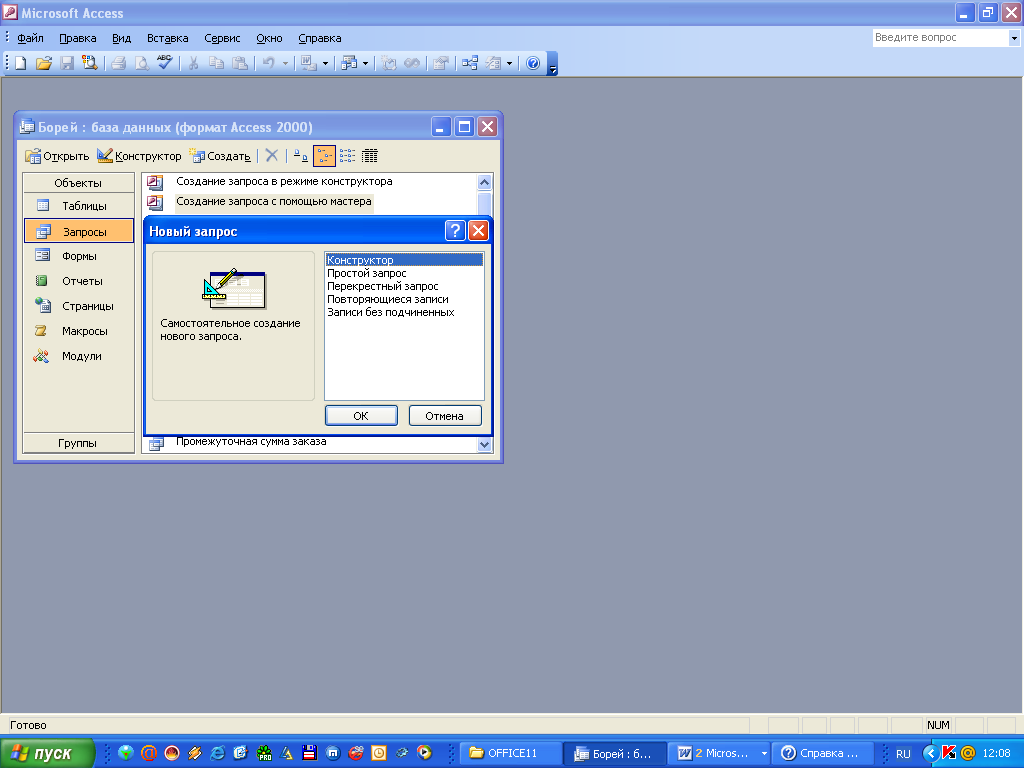Image resolution: width=1024 pixels, height=768 pixels.
Task: Open the Вставка menu
Action: (168, 38)
